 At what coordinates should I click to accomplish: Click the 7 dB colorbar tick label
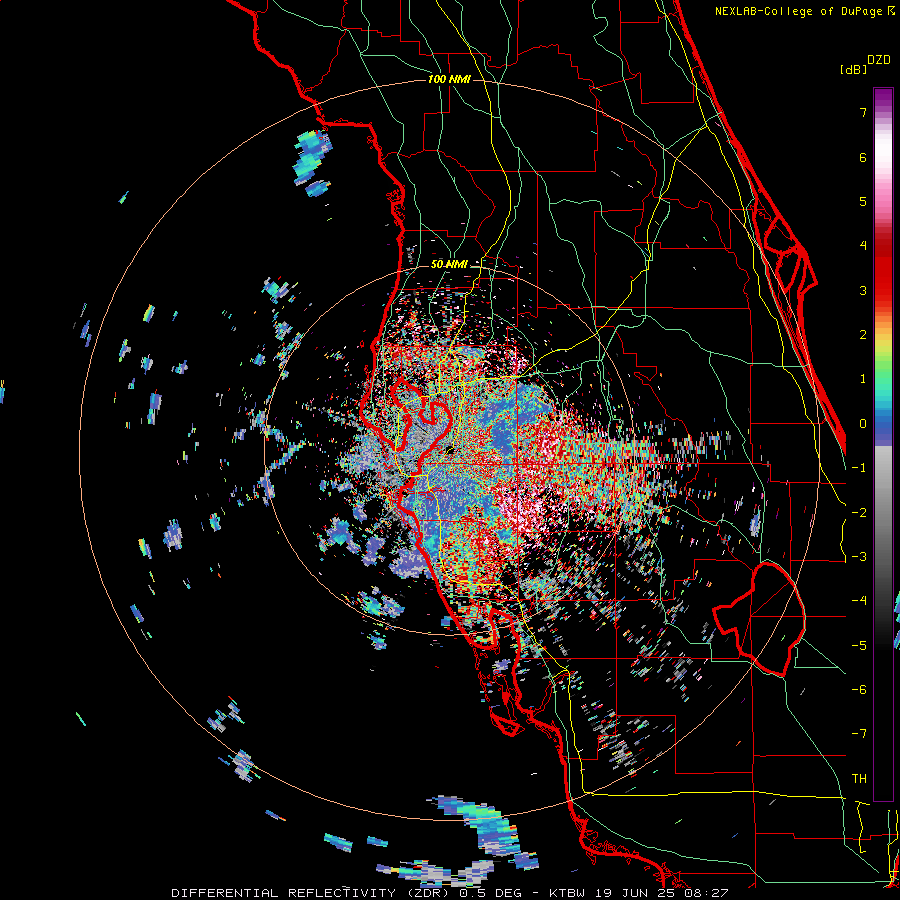(863, 112)
